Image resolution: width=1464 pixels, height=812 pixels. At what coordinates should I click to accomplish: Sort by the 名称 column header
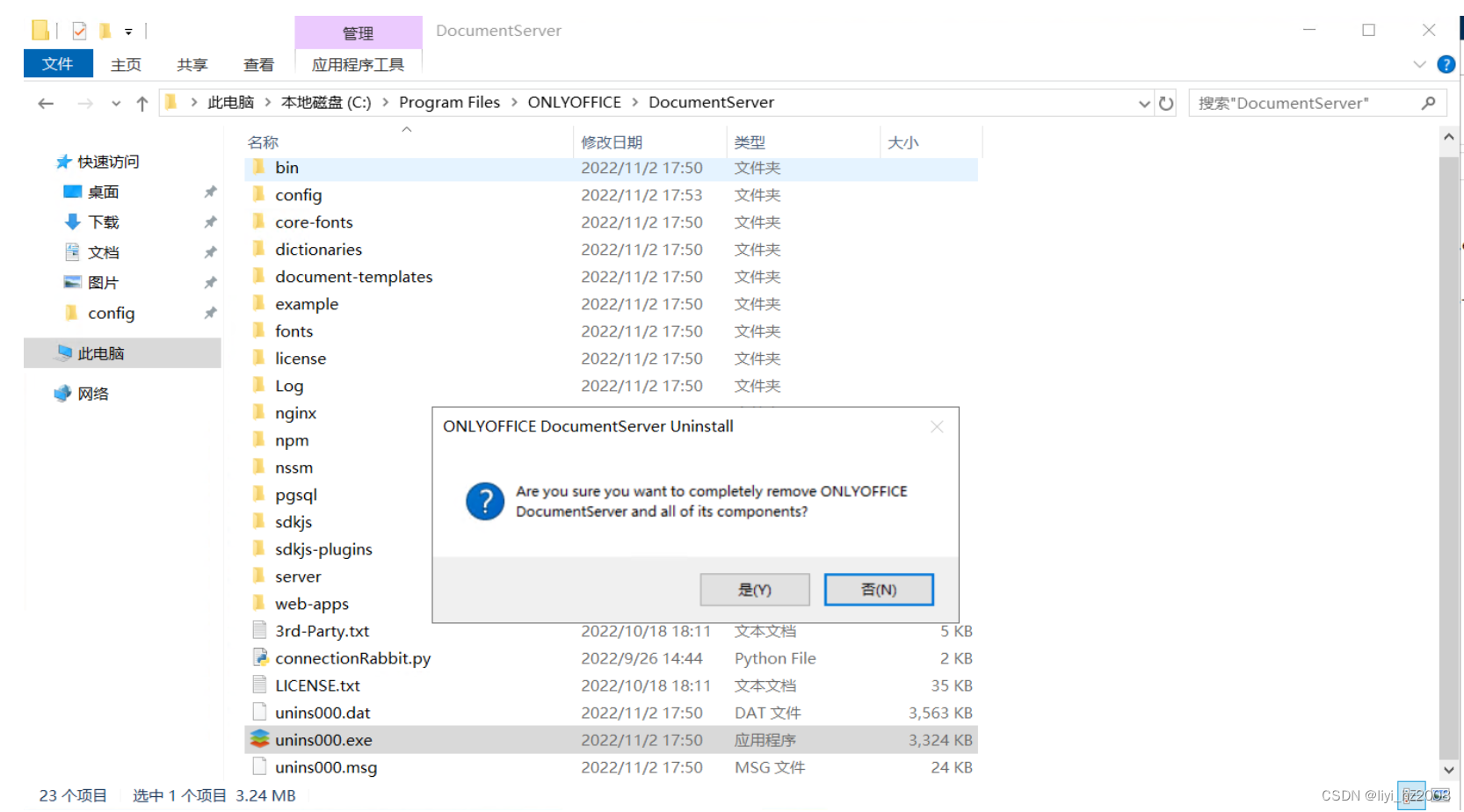coord(263,142)
